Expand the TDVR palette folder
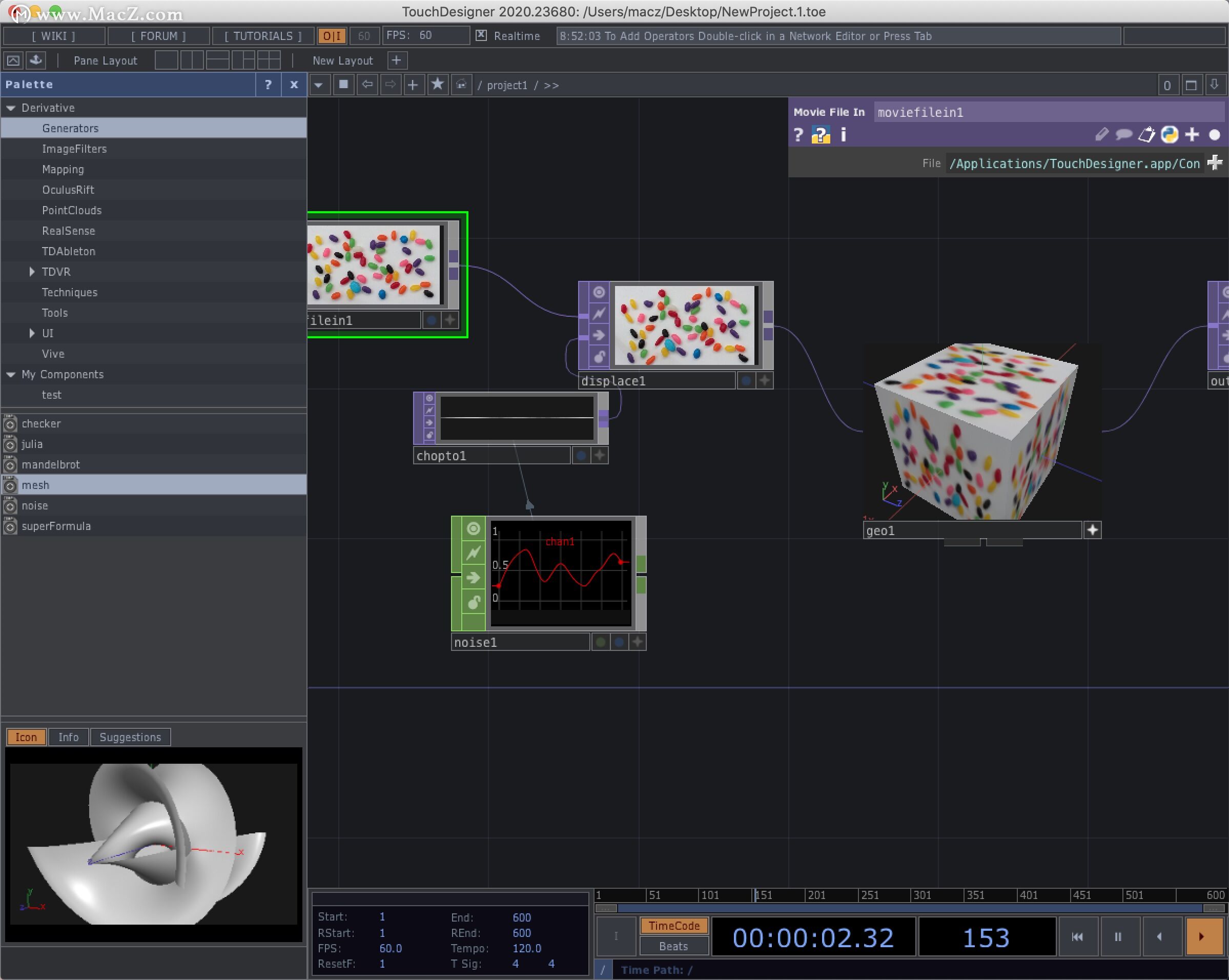1229x980 pixels. [x=32, y=272]
